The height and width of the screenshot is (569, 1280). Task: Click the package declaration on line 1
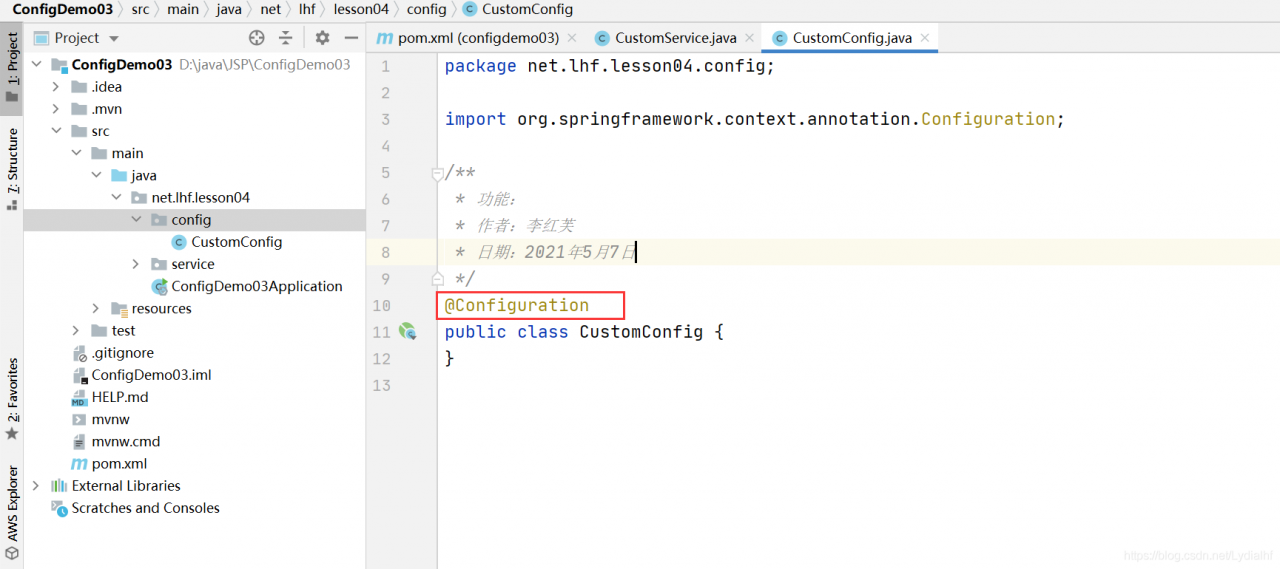610,66
